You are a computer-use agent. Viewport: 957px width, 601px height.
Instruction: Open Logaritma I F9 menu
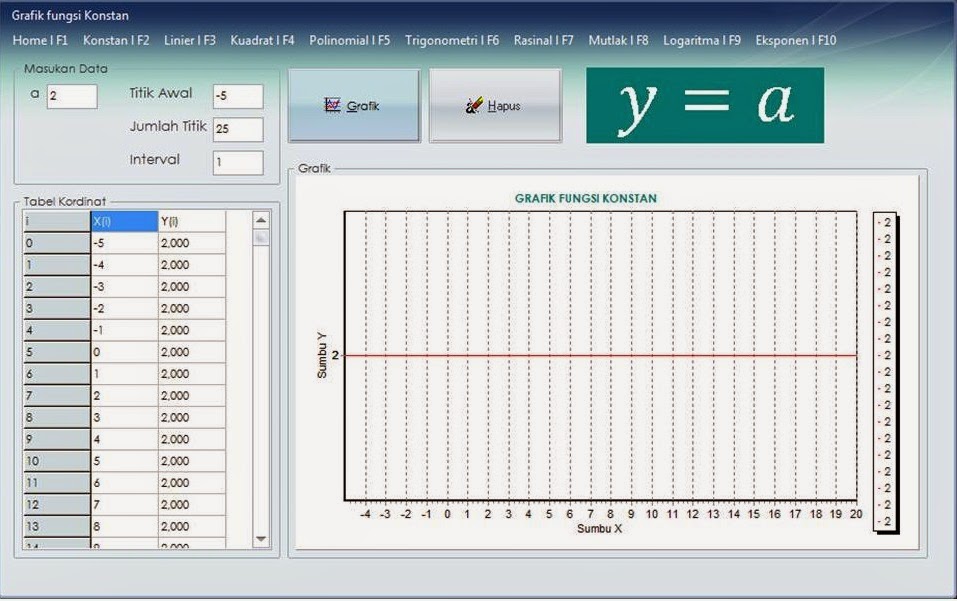point(702,40)
